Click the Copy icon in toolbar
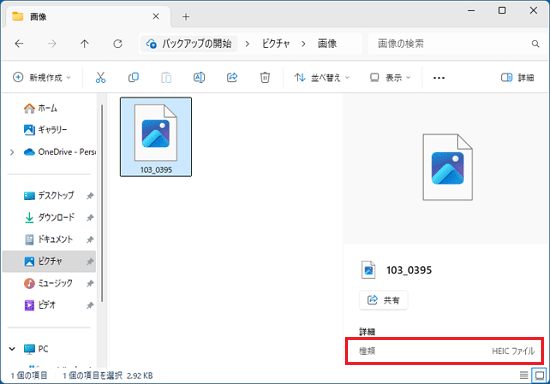 [x=133, y=78]
